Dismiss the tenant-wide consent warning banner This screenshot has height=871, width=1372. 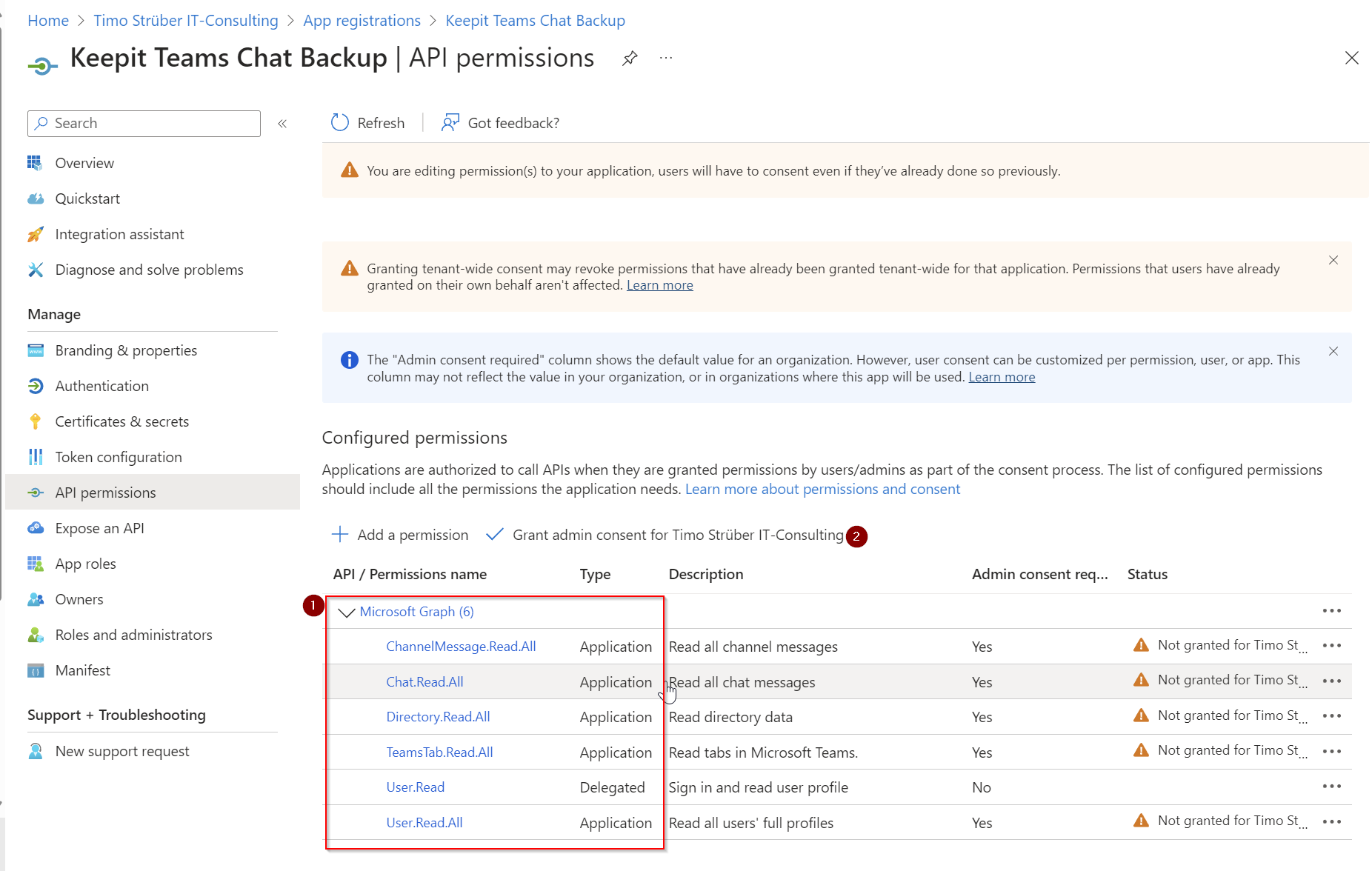1333,261
